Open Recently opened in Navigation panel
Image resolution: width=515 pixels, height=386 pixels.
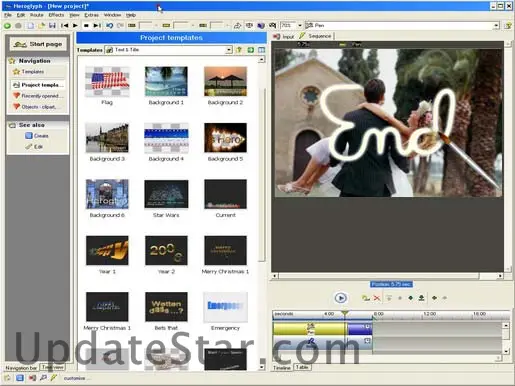click(x=40, y=96)
